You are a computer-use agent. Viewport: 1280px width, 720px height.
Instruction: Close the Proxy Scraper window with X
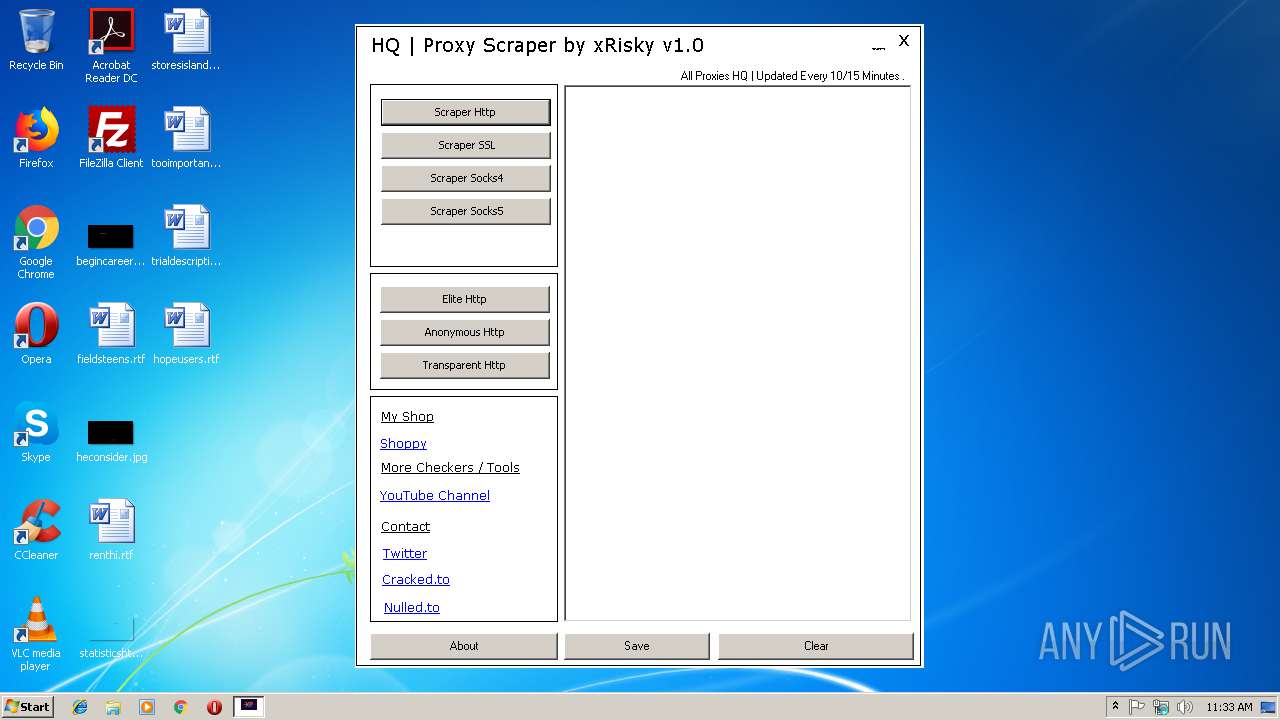point(904,40)
